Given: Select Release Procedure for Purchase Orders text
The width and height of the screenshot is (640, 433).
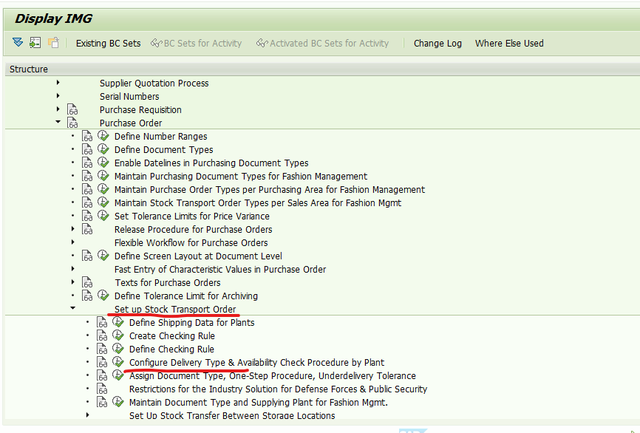Looking at the screenshot, I should [x=193, y=230].
